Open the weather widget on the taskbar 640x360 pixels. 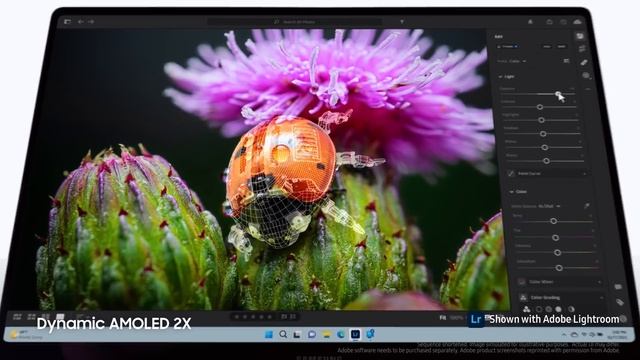click(26, 335)
